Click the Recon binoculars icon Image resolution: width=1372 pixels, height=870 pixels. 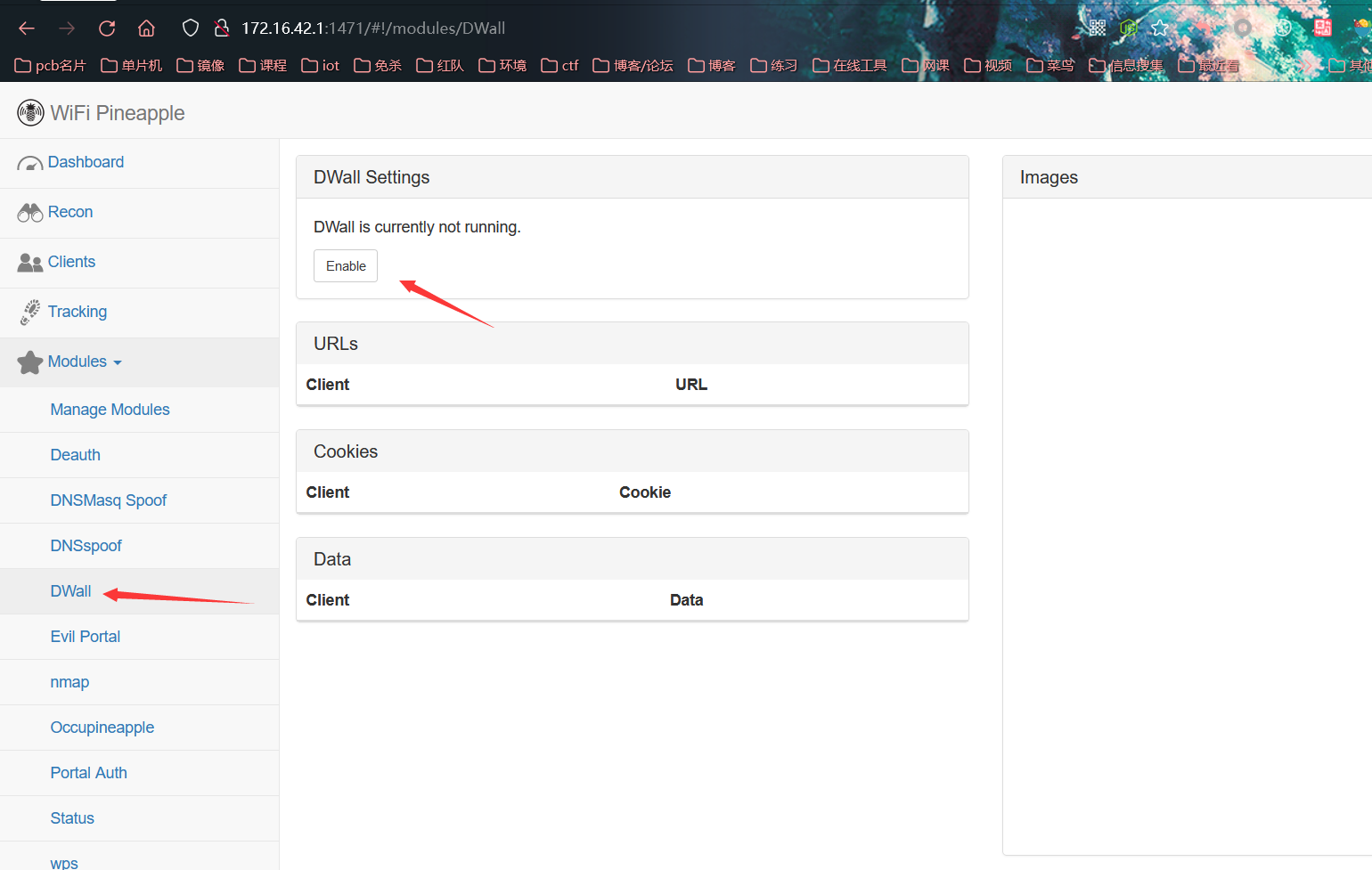click(x=29, y=213)
